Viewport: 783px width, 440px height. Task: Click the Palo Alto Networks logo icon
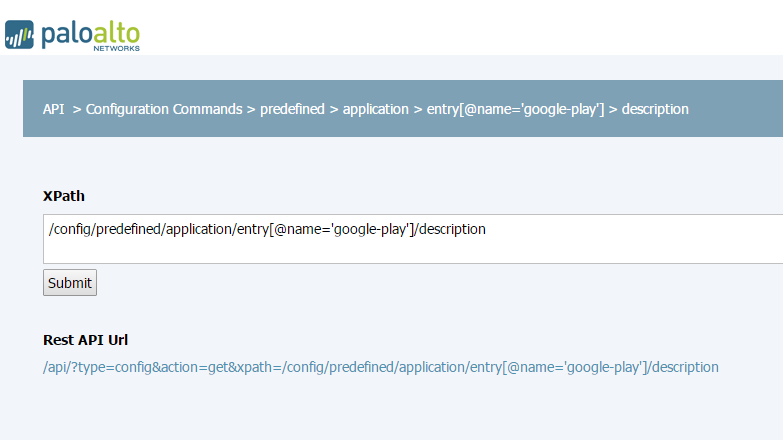point(19,34)
